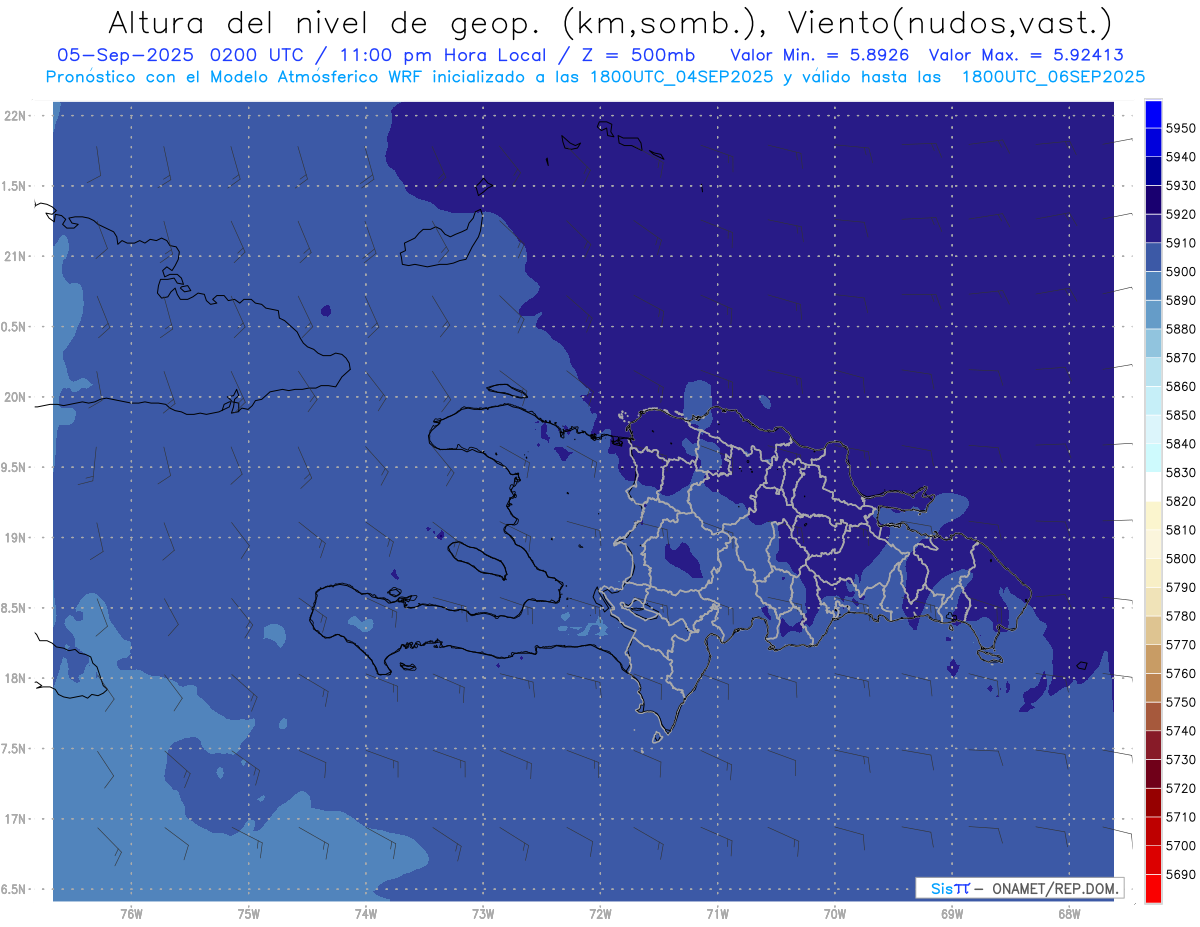This screenshot has width=1200, height=927.
Task: Click the 75W longitude axis label
Action: 249,914
